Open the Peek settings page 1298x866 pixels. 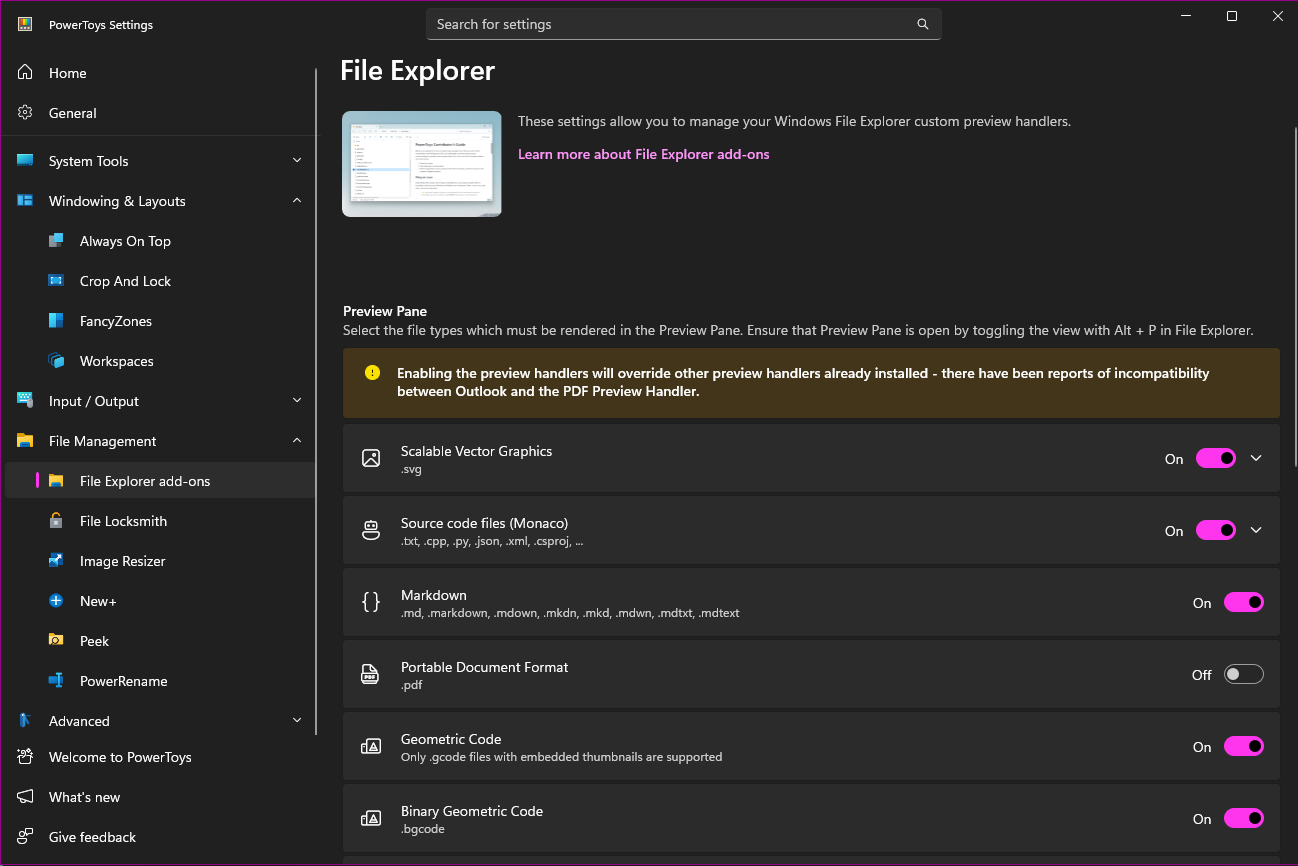(160, 641)
